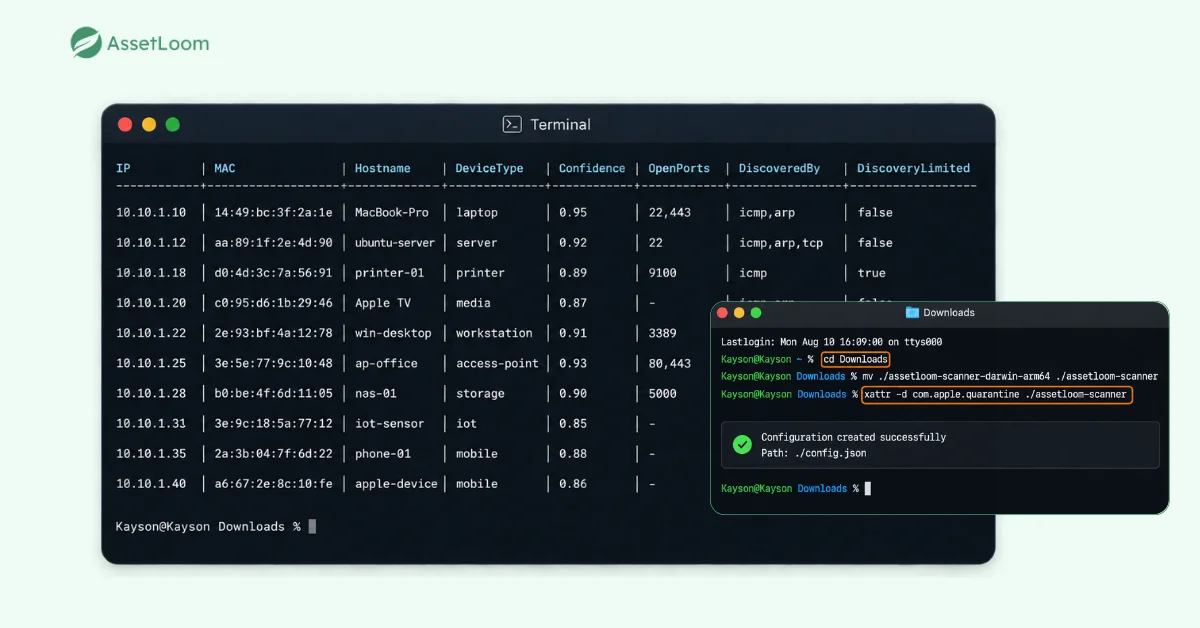Image resolution: width=1200 pixels, height=628 pixels.
Task: Click the iot-sensor hostname
Action: point(389,424)
